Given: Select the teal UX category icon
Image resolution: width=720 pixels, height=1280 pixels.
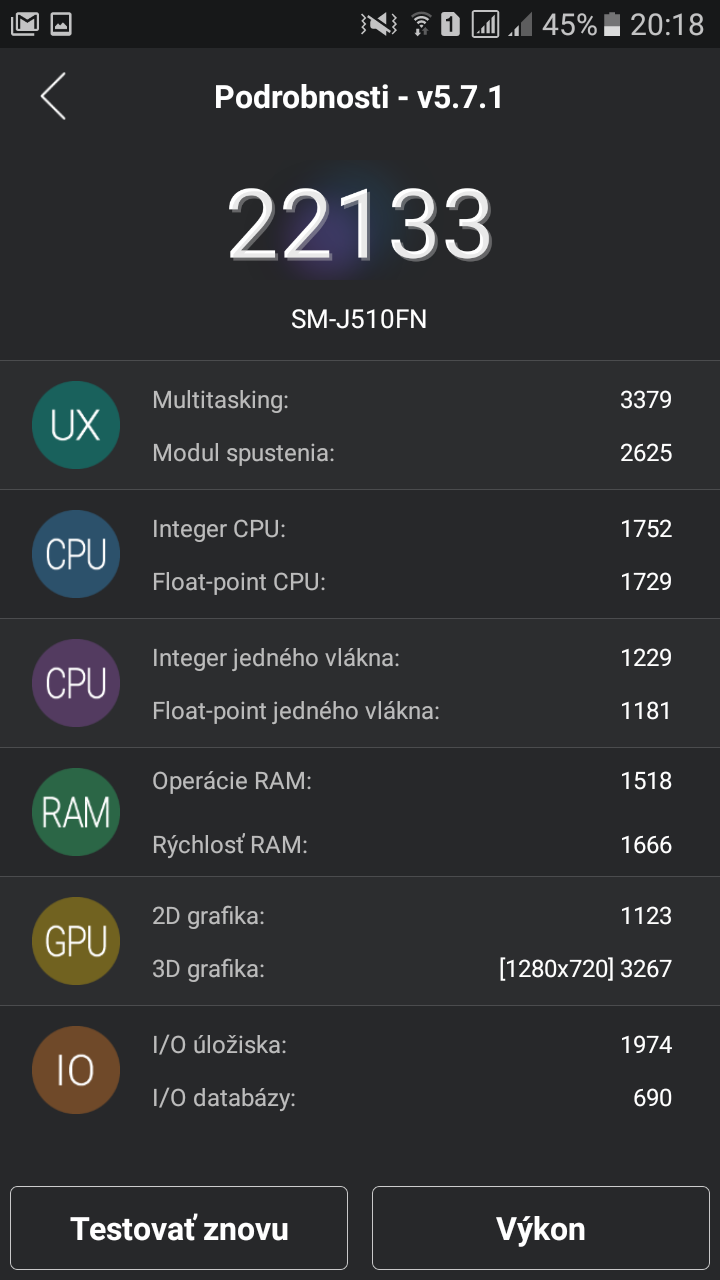Looking at the screenshot, I should point(76,425).
